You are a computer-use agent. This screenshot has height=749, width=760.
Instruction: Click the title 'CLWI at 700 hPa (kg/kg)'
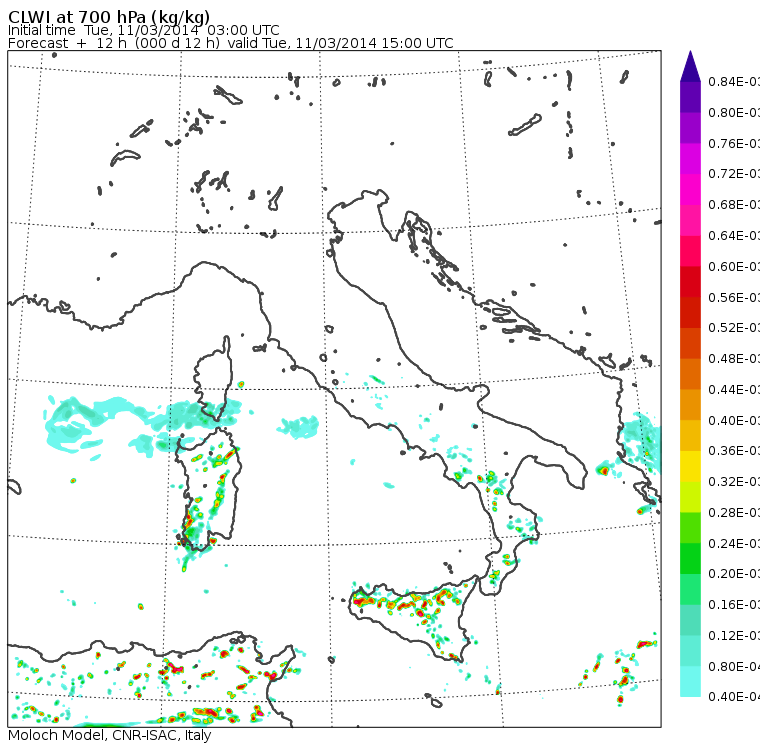(x=109, y=17)
